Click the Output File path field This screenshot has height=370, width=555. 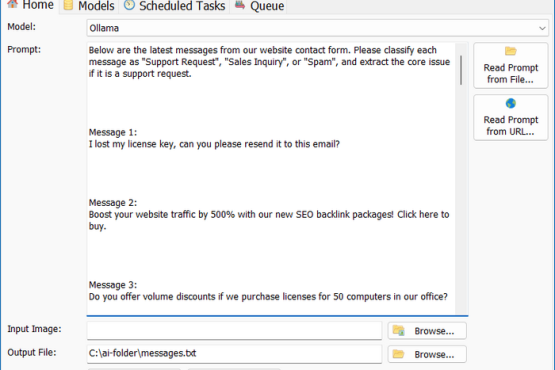[x=234, y=354]
